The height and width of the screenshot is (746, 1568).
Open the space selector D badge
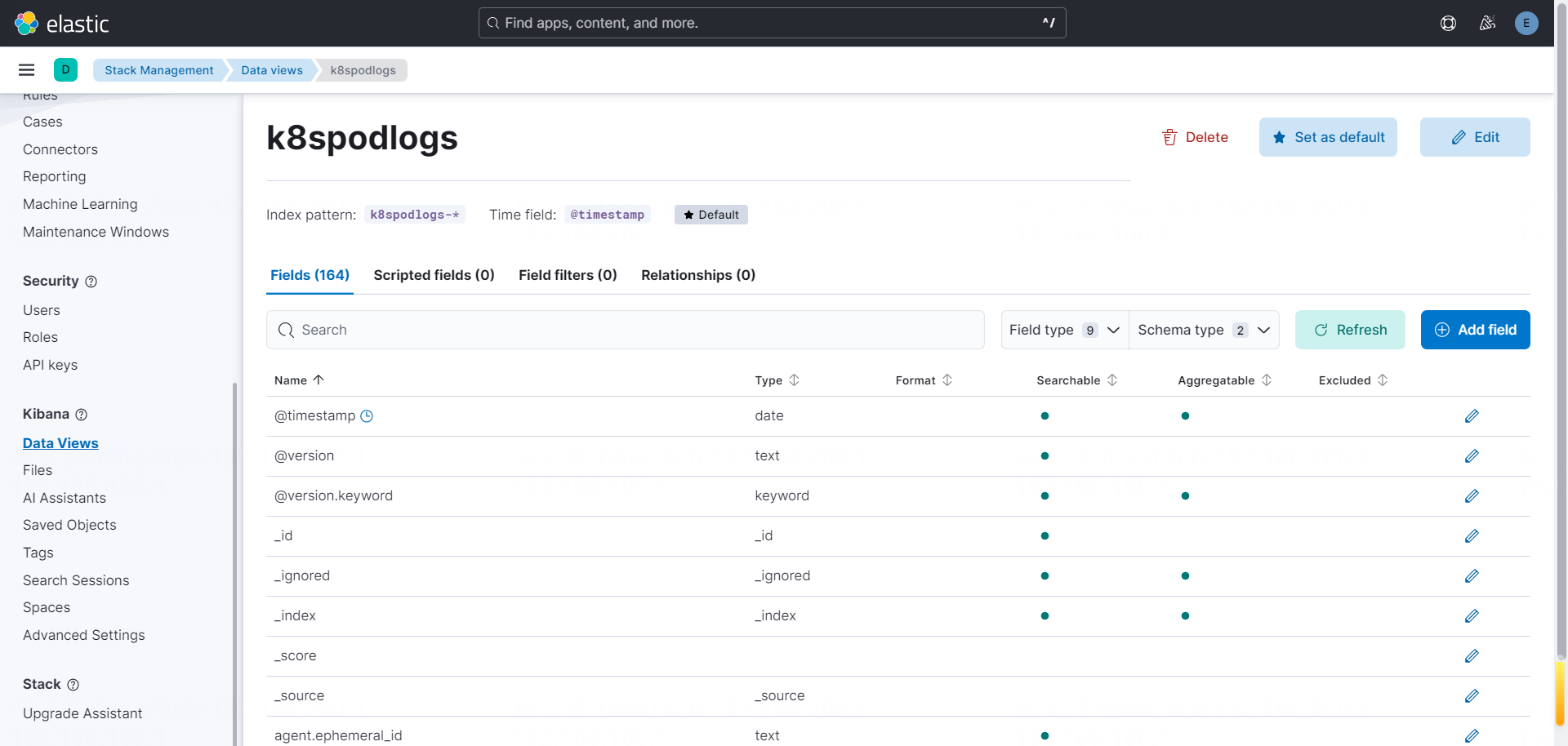tap(65, 70)
